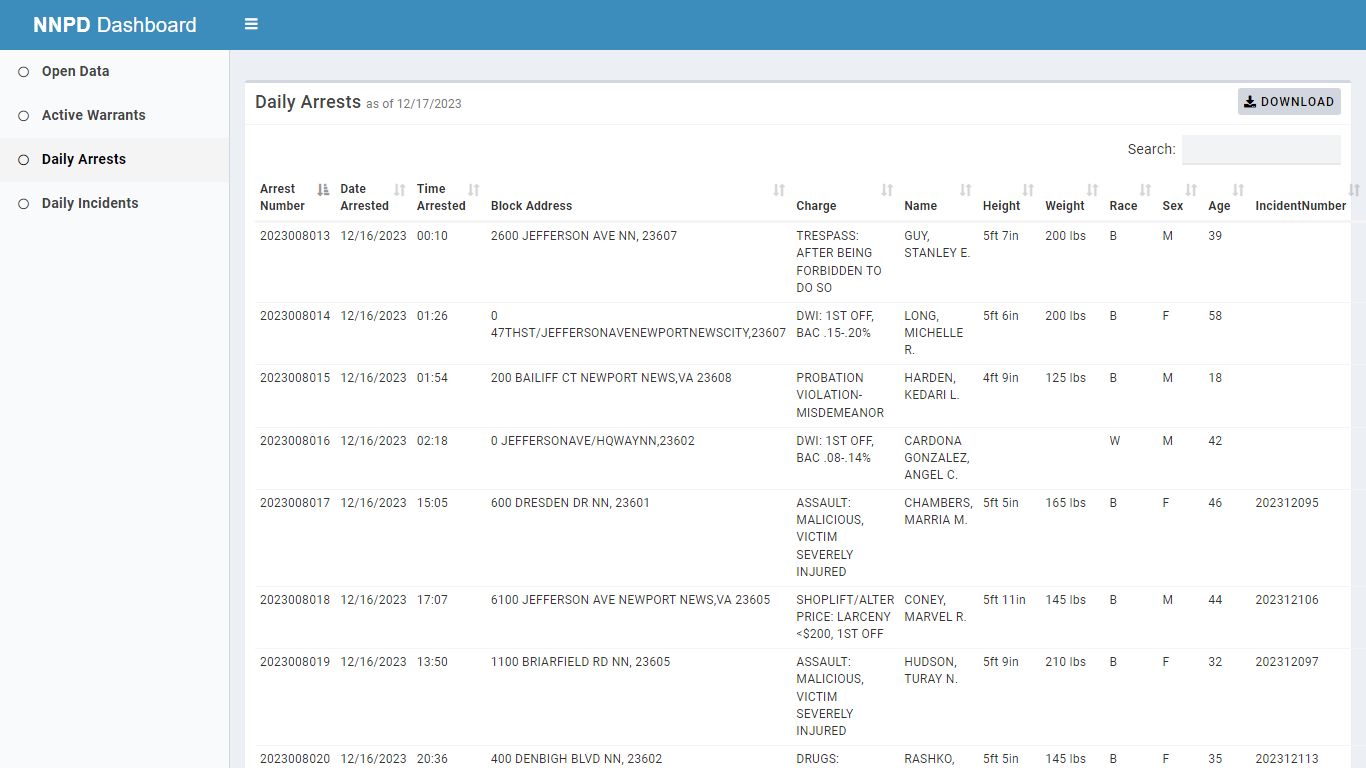This screenshot has height=768, width=1366.
Task: Click incident number 202312113
Action: tap(1287, 759)
